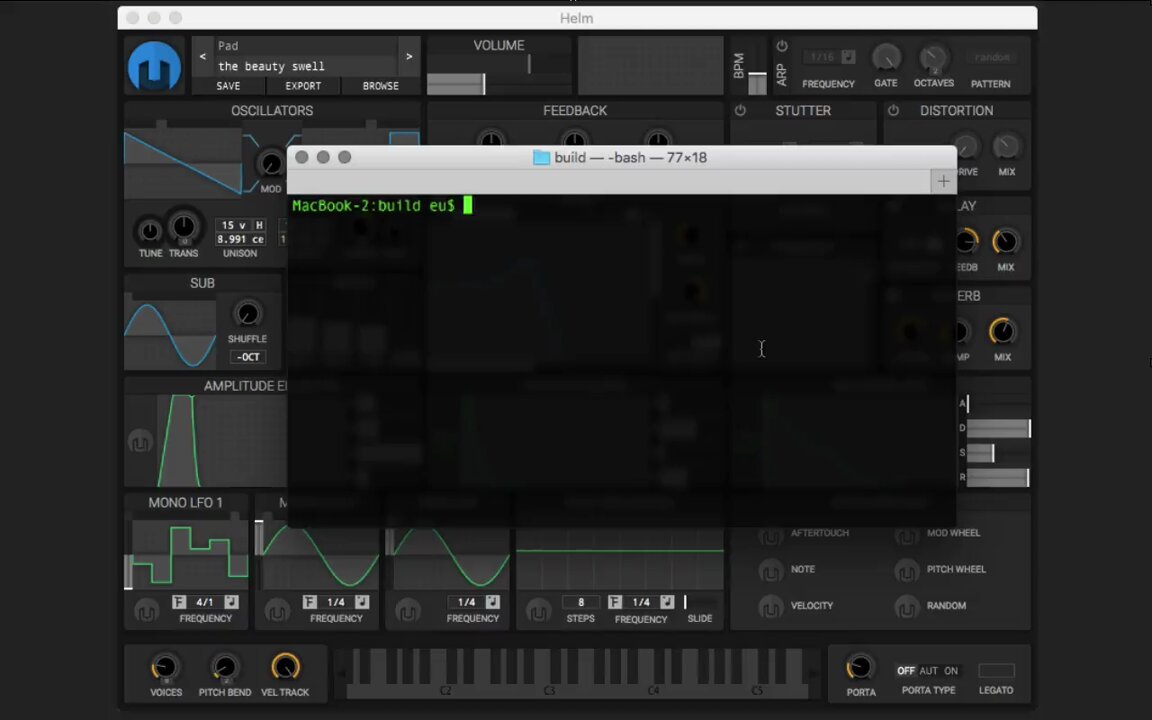Go to previous preset with left arrow
The image size is (1152, 720).
pyautogui.click(x=203, y=57)
